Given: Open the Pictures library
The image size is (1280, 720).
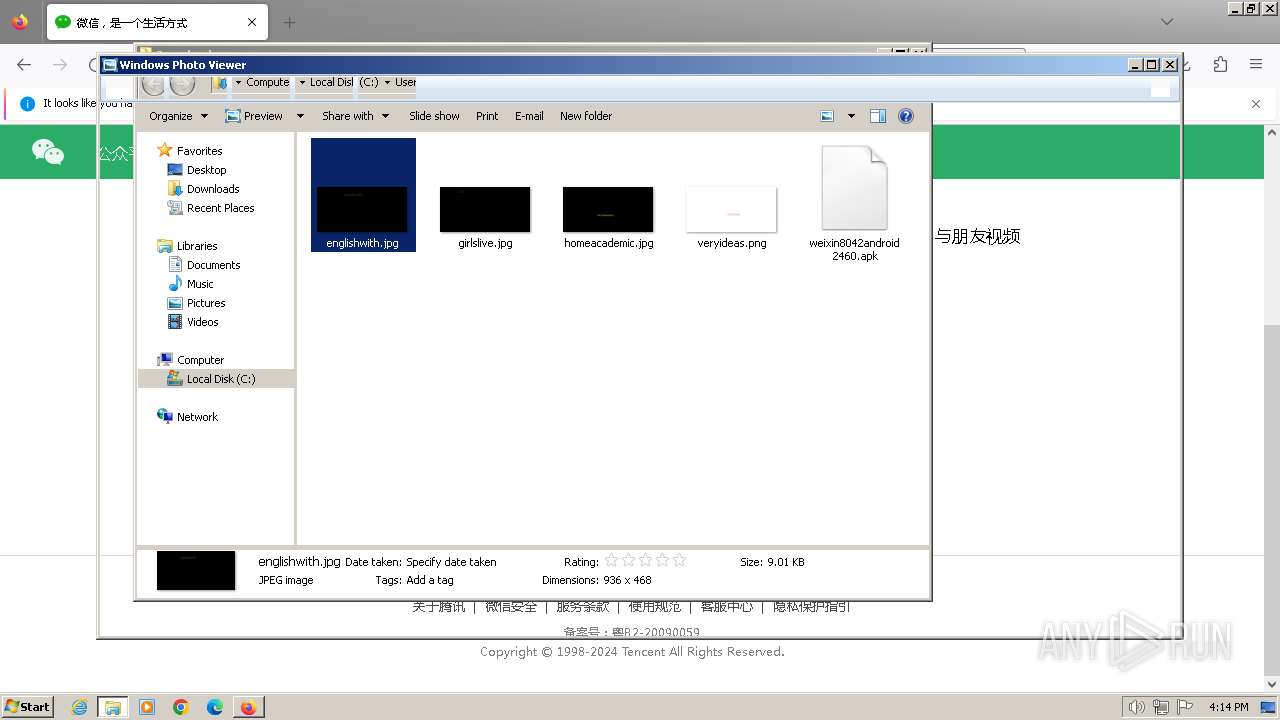Looking at the screenshot, I should tap(196, 303).
